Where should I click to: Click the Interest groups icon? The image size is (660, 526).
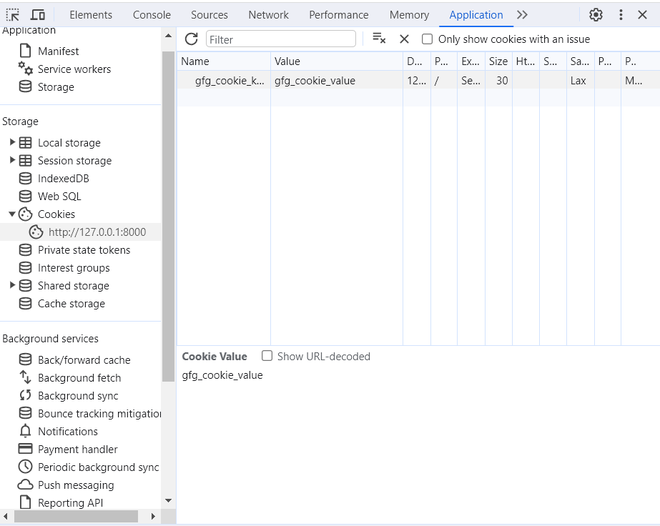pyautogui.click(x=25, y=268)
